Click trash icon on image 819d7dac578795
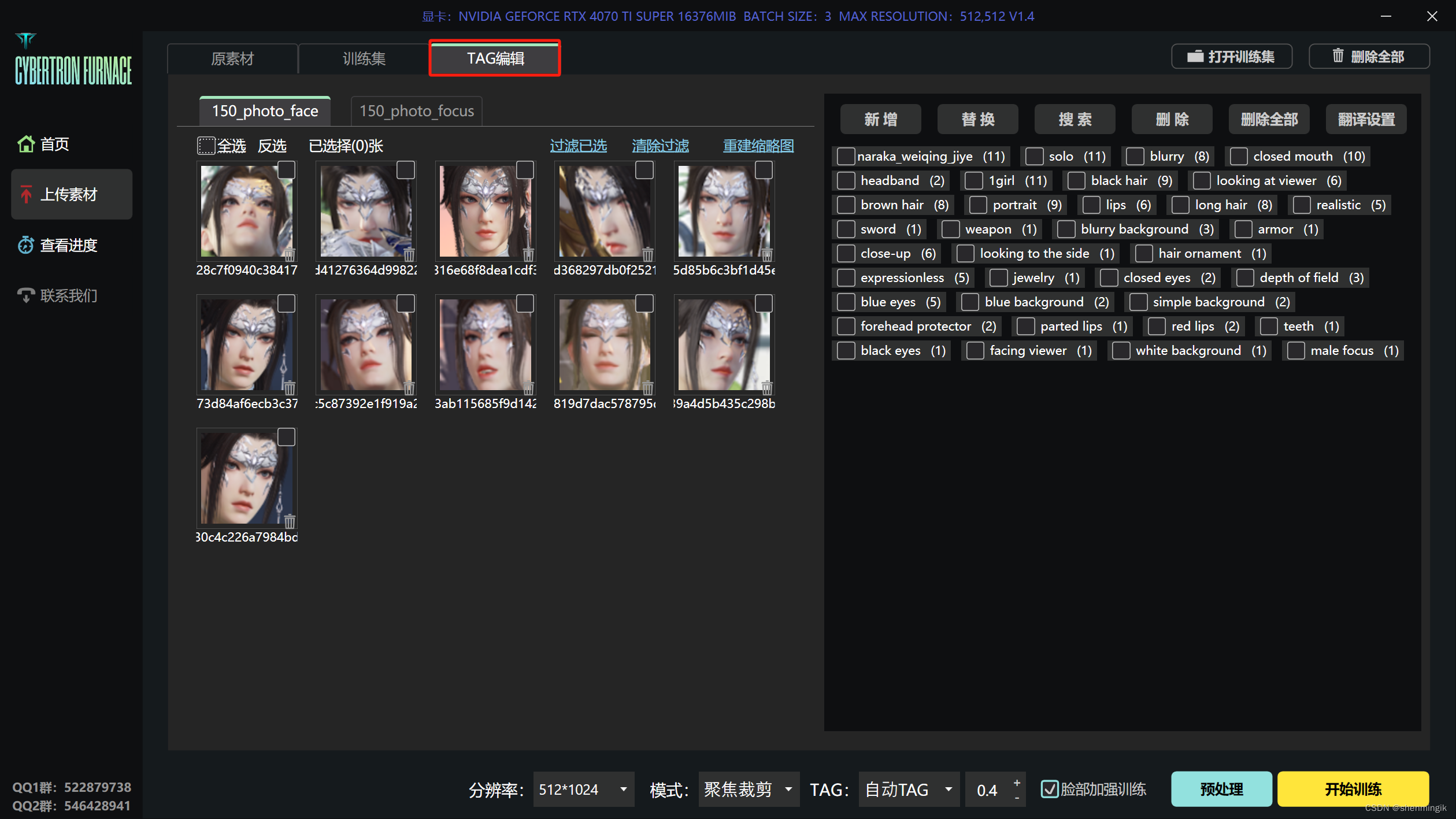This screenshot has height=819, width=1456. point(648,388)
